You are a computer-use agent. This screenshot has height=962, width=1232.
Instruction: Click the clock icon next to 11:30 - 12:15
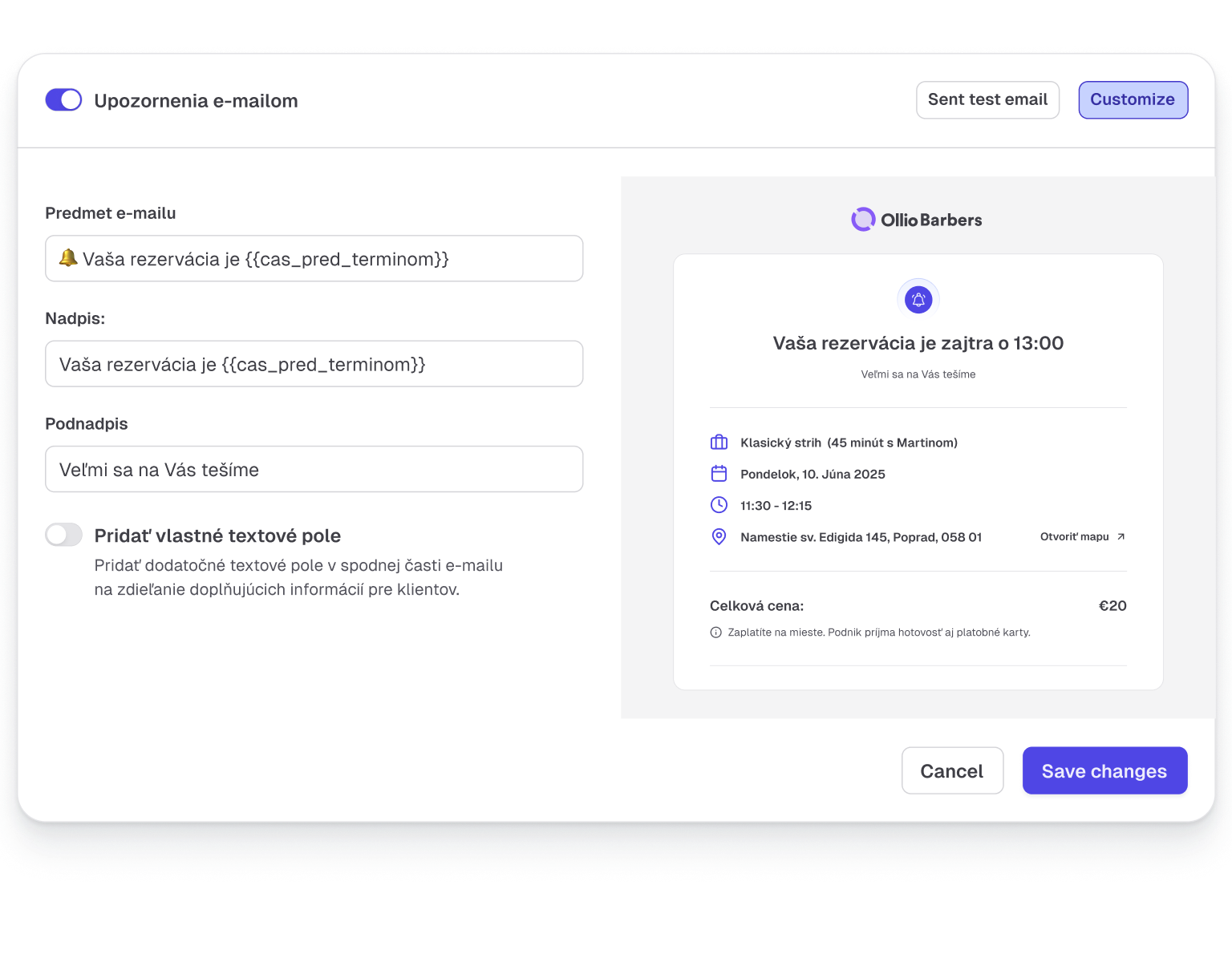click(x=719, y=506)
